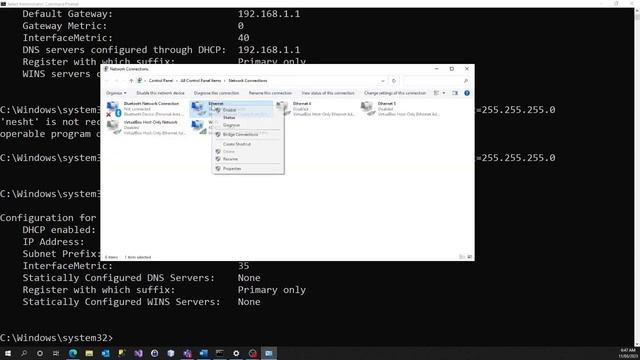Click Network Connections in the breadcrumb
The height and width of the screenshot is (360, 640).
tap(248, 81)
